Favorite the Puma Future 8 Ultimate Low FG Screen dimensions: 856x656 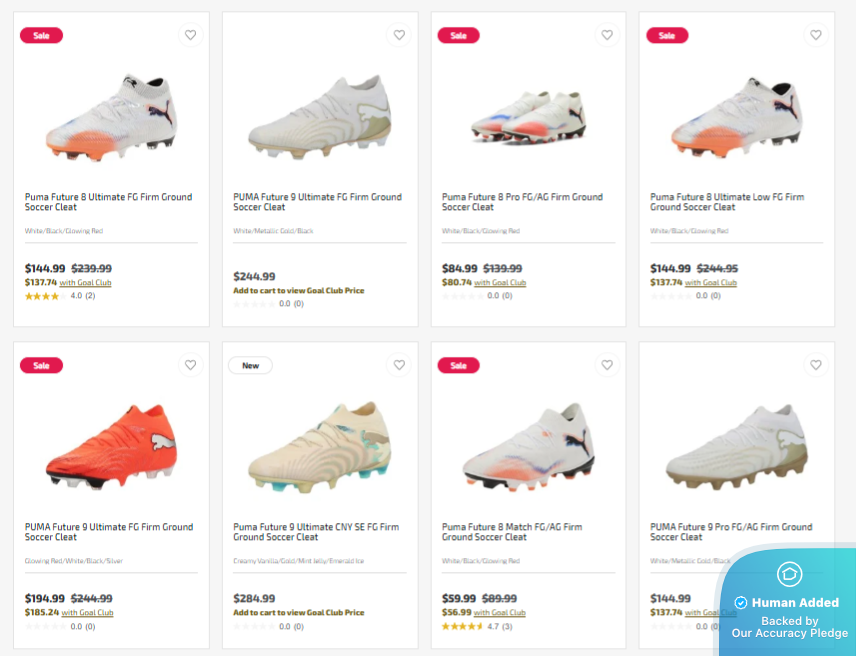click(x=816, y=35)
